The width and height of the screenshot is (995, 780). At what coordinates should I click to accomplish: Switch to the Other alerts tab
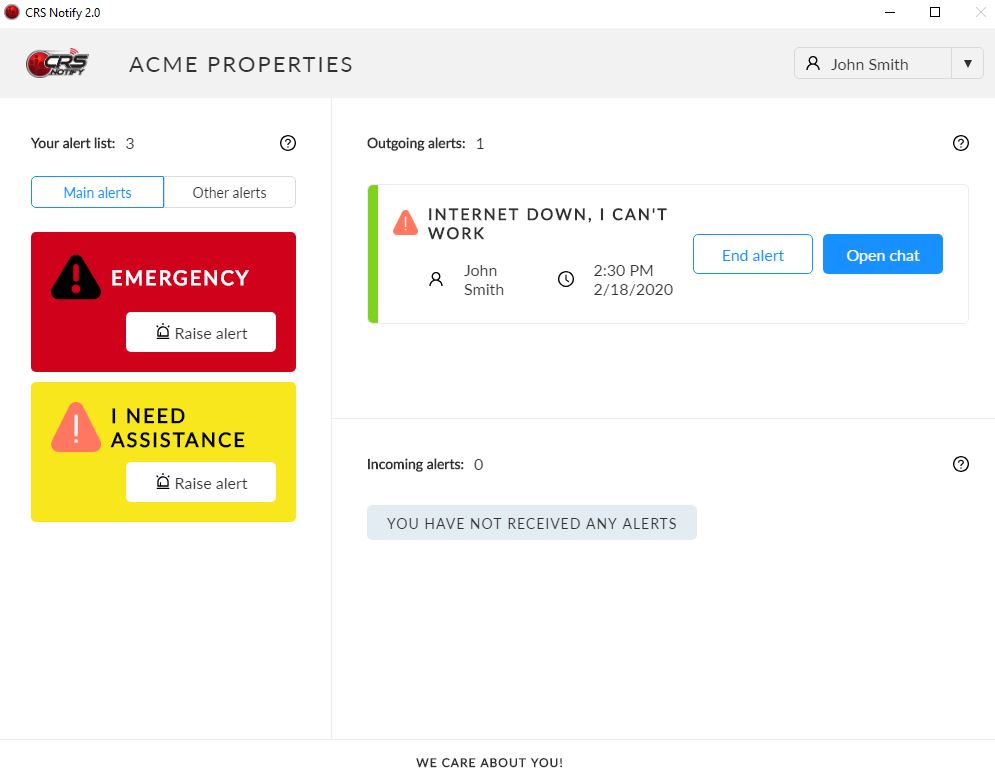230,192
